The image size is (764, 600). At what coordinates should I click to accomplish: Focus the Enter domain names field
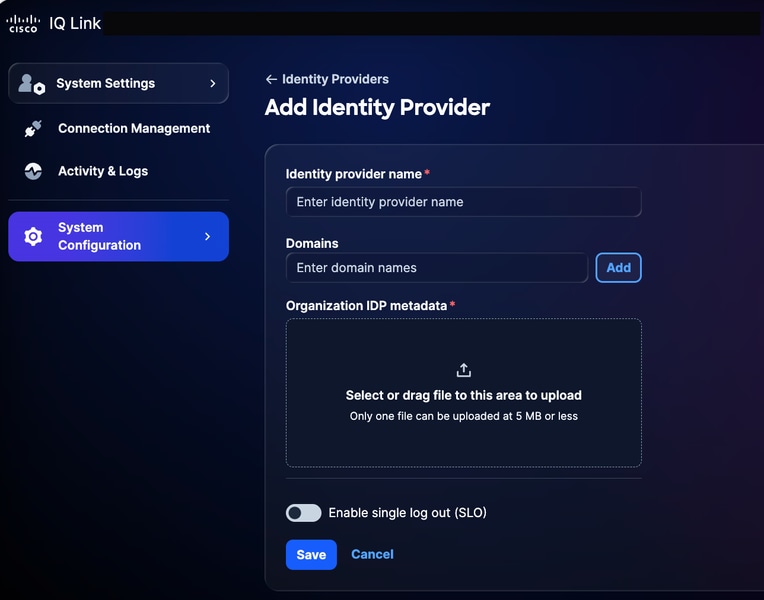(437, 268)
